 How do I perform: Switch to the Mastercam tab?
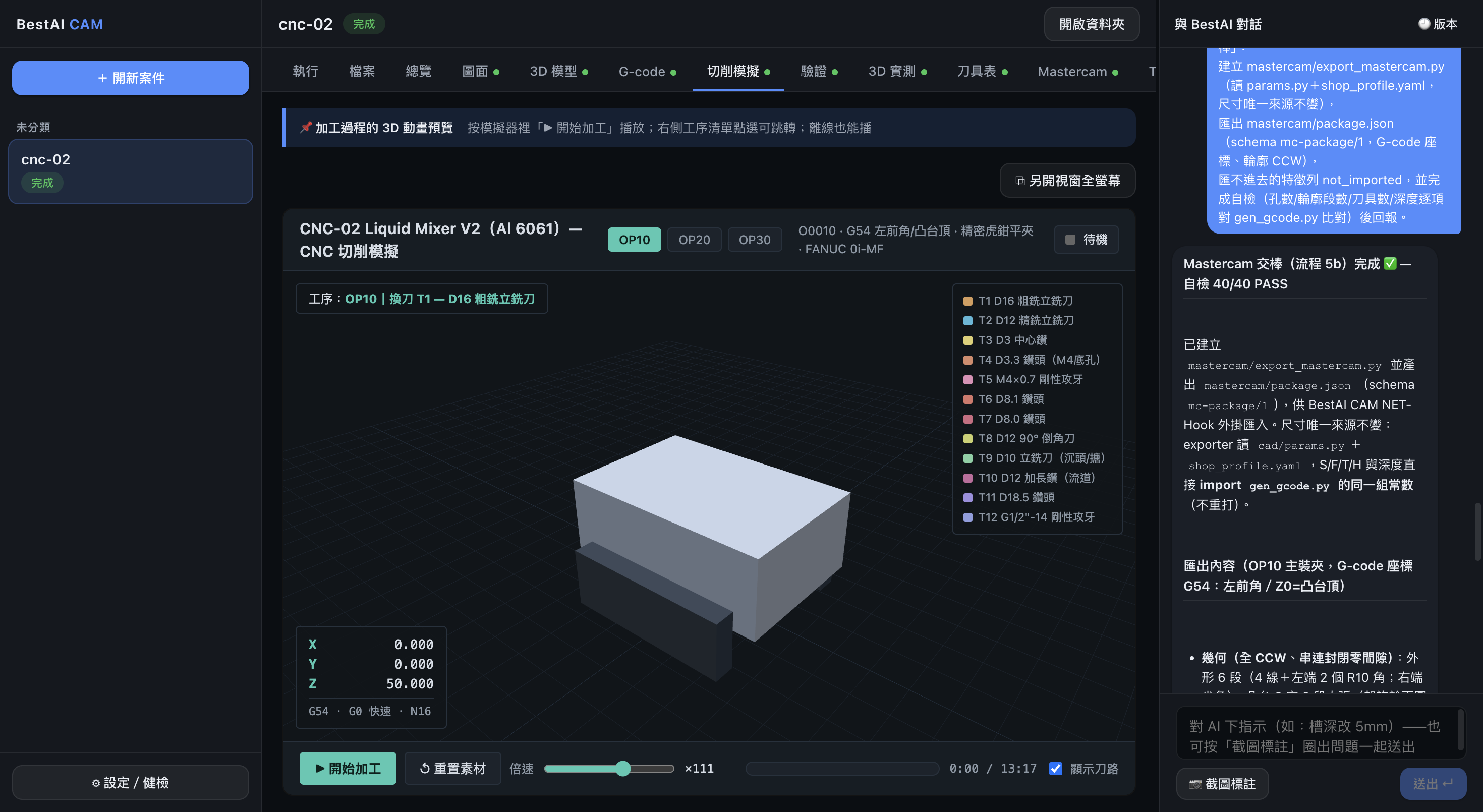(1078, 71)
